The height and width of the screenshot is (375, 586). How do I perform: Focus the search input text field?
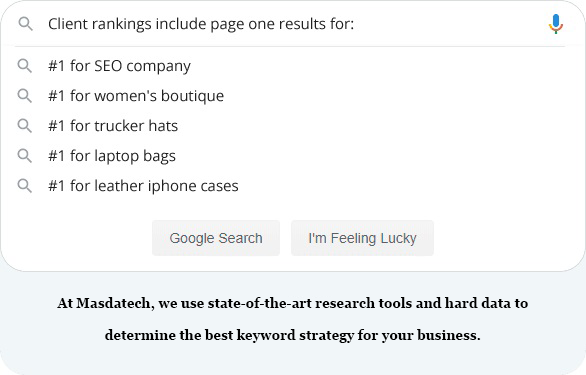[292, 24]
